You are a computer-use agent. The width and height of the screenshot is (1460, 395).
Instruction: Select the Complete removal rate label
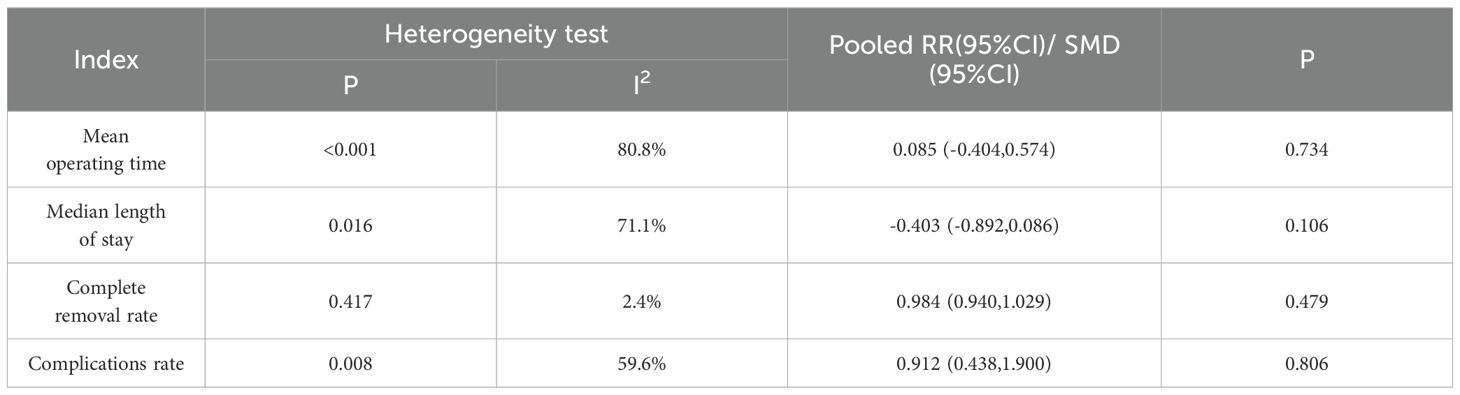tap(106, 299)
